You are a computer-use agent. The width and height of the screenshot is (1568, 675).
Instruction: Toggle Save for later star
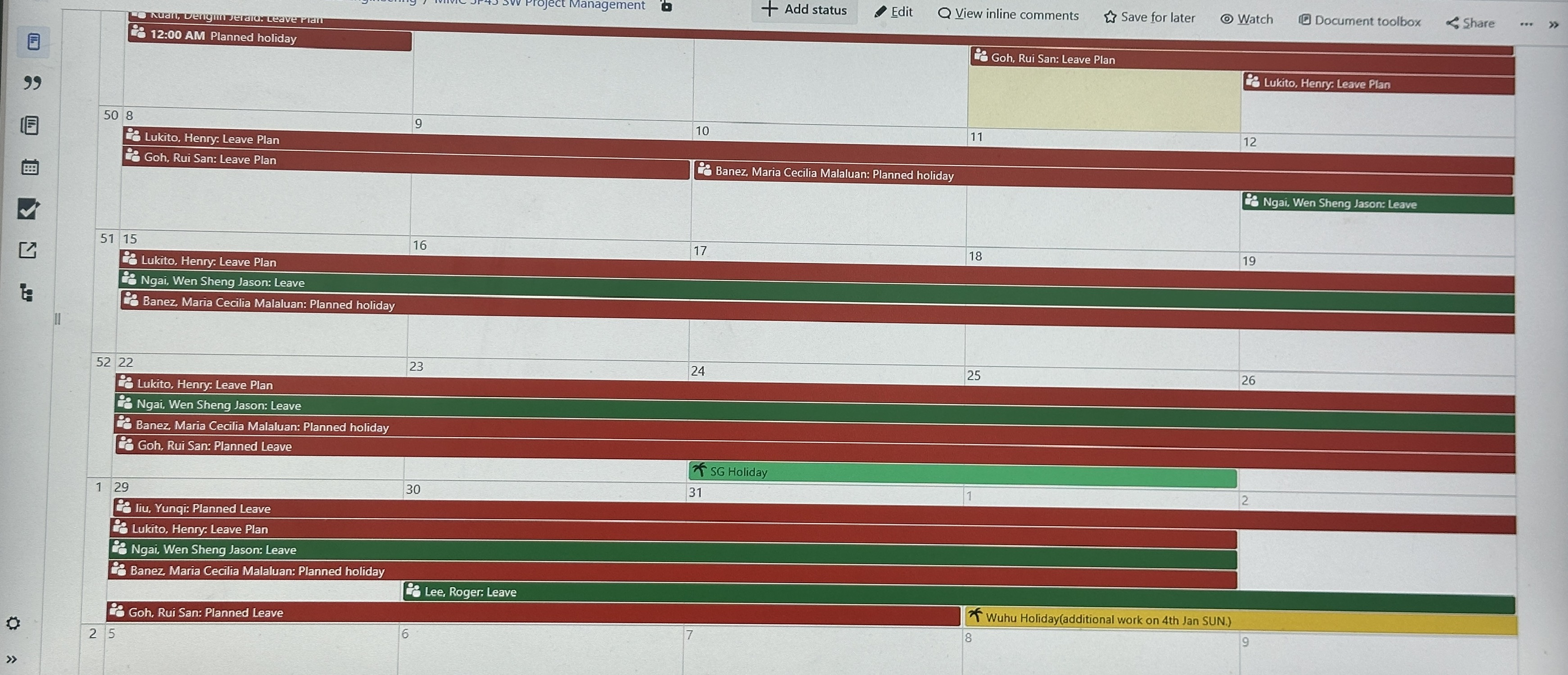tap(1149, 17)
